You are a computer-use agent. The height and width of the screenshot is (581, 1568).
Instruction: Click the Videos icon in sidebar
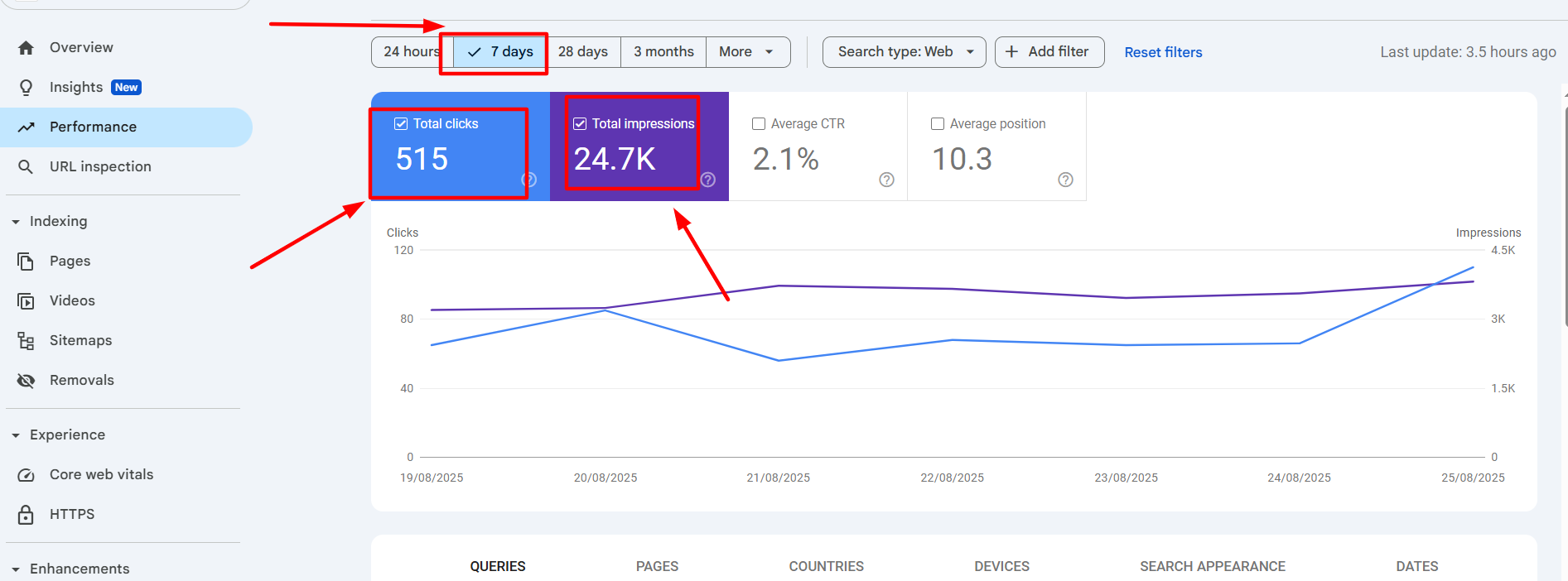26,301
